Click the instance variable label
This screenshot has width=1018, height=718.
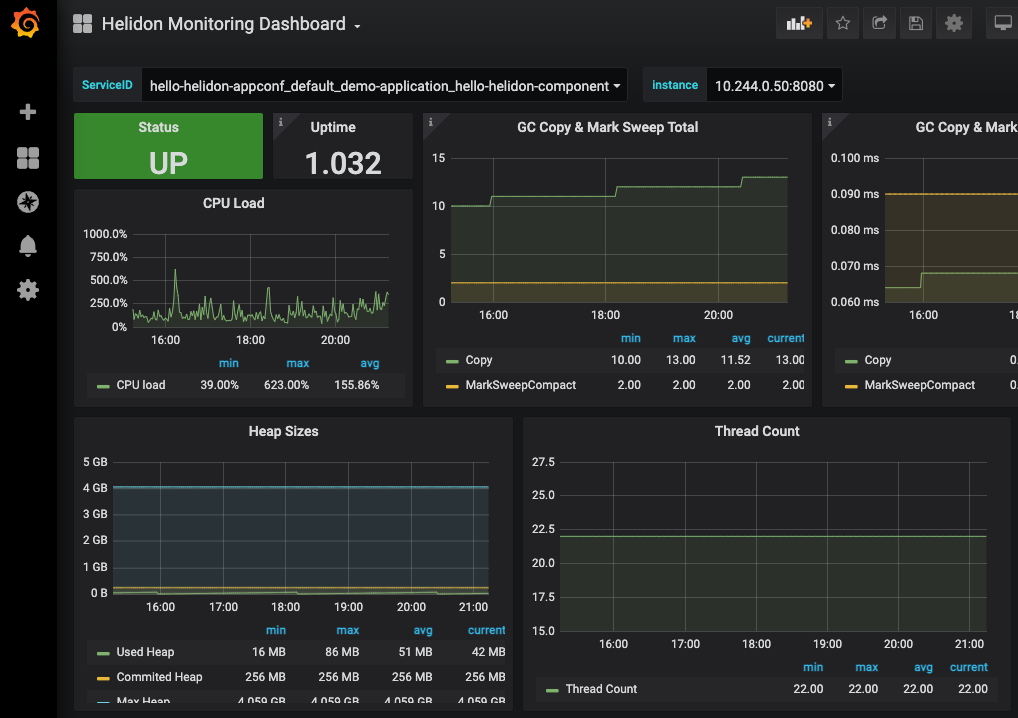[675, 85]
